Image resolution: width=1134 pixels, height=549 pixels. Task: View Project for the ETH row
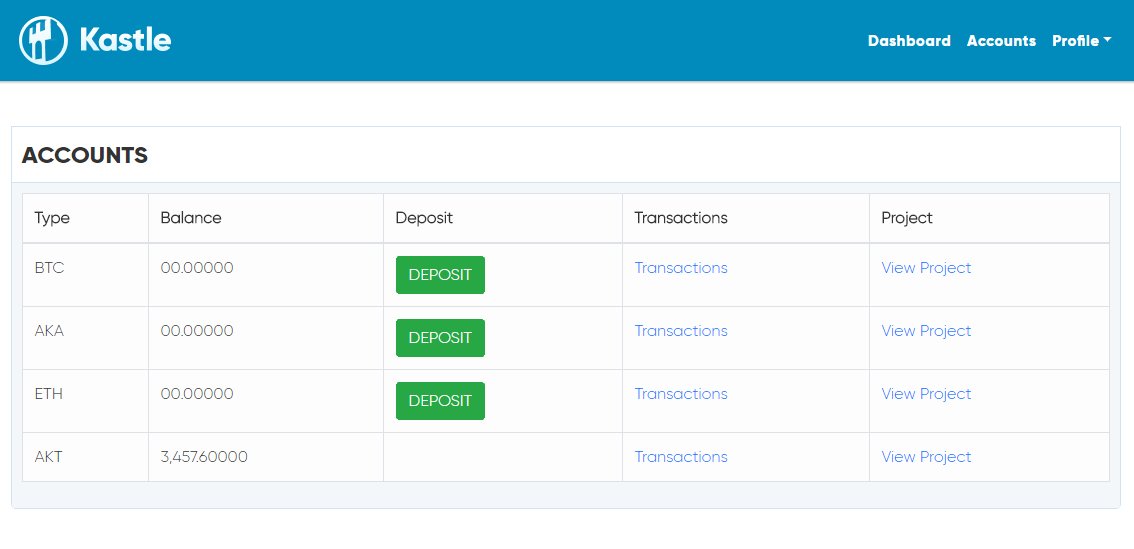pyautogui.click(x=926, y=393)
